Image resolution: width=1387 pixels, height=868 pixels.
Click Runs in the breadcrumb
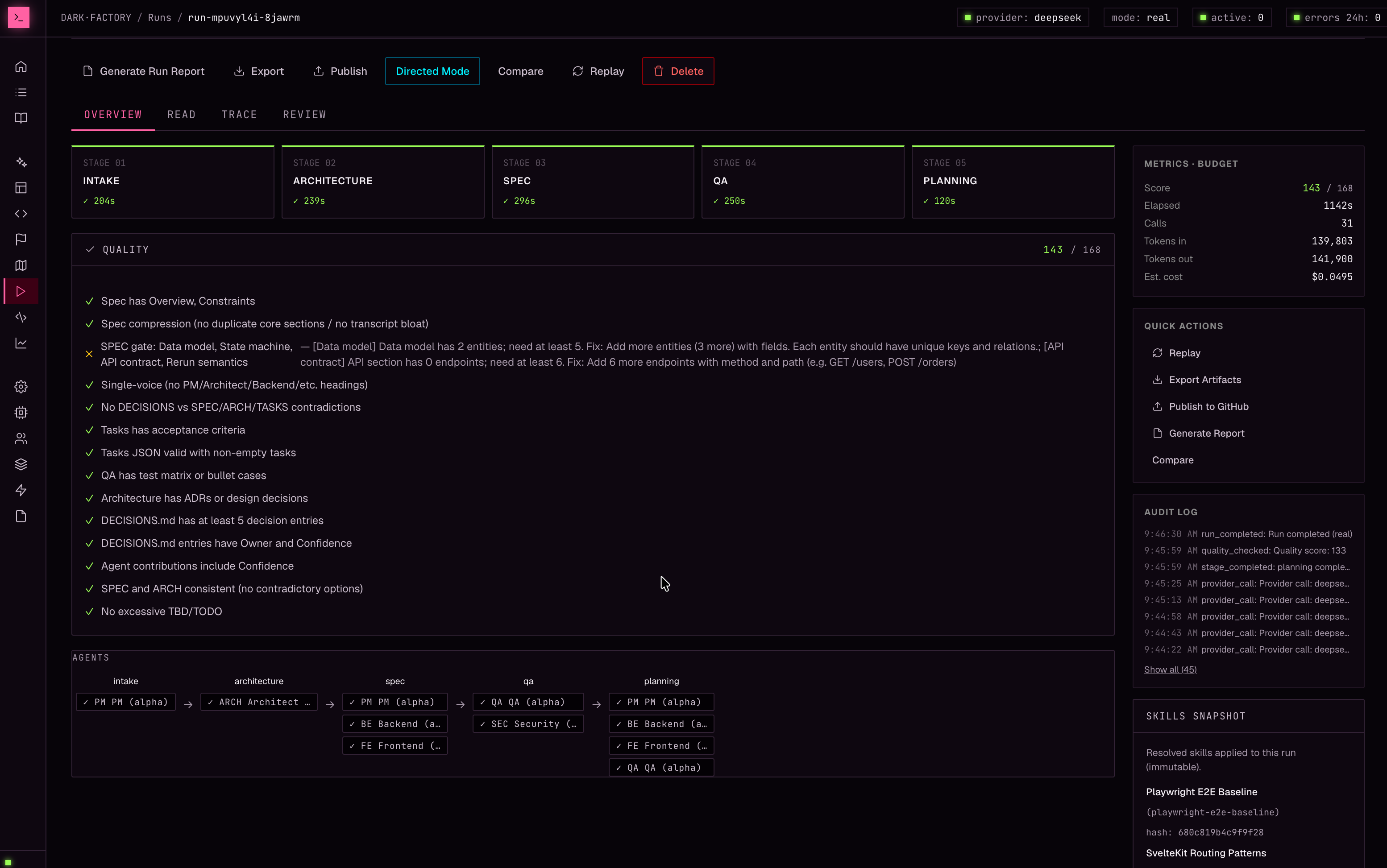pyautogui.click(x=160, y=18)
